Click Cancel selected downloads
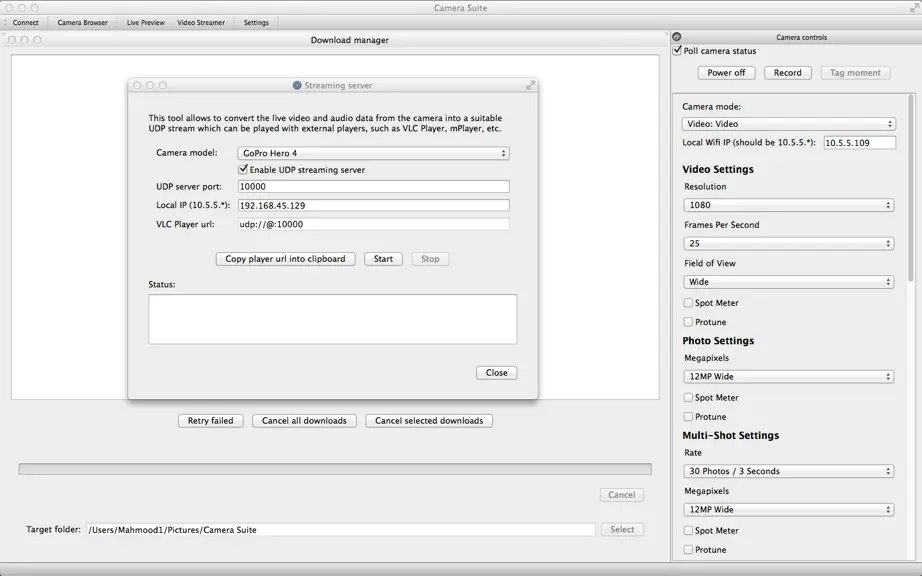This screenshot has height=576, width=922. pos(429,421)
